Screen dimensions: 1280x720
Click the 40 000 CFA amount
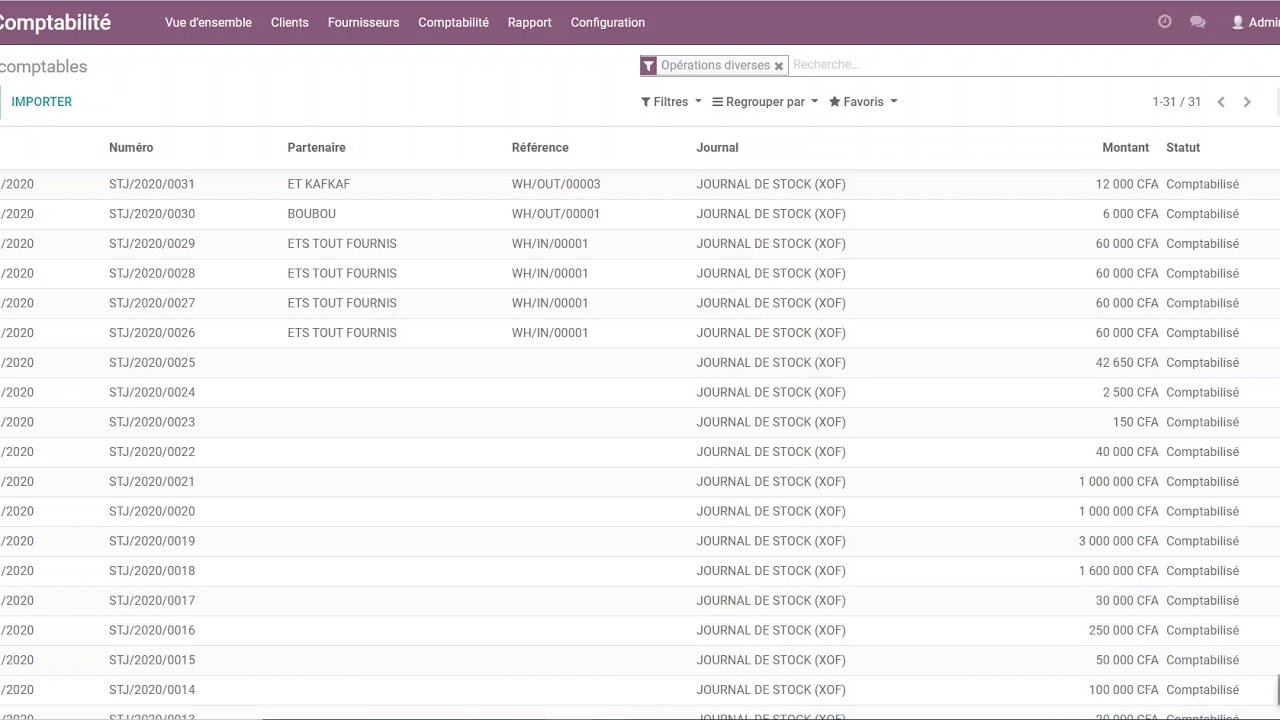(1127, 452)
